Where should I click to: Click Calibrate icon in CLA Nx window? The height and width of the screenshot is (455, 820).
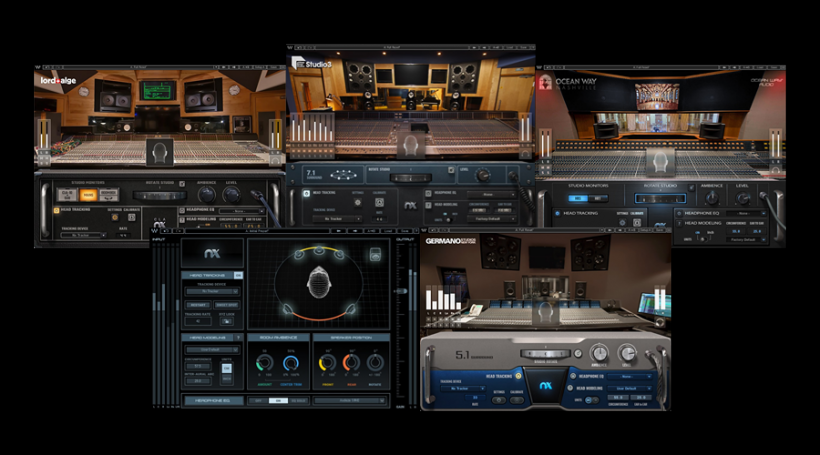point(131,217)
